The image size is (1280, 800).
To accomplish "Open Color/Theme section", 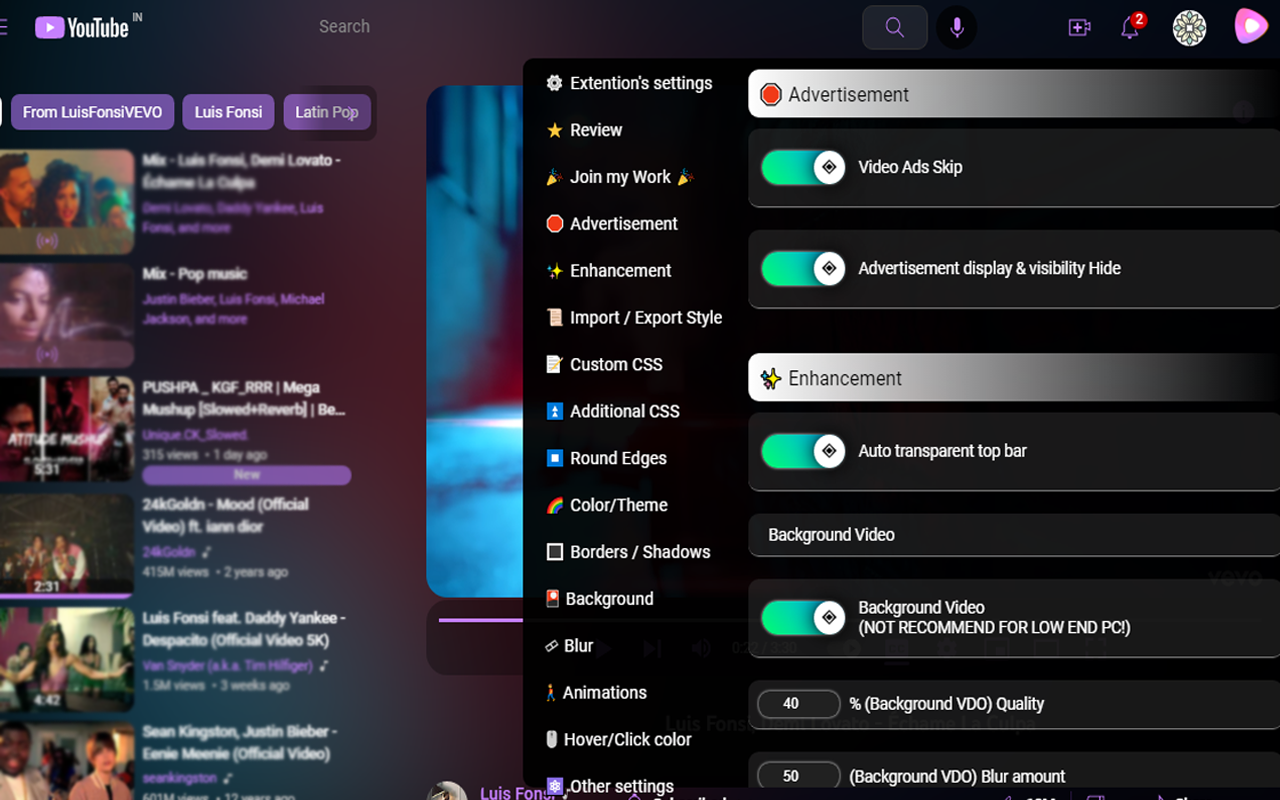I will pos(607,505).
